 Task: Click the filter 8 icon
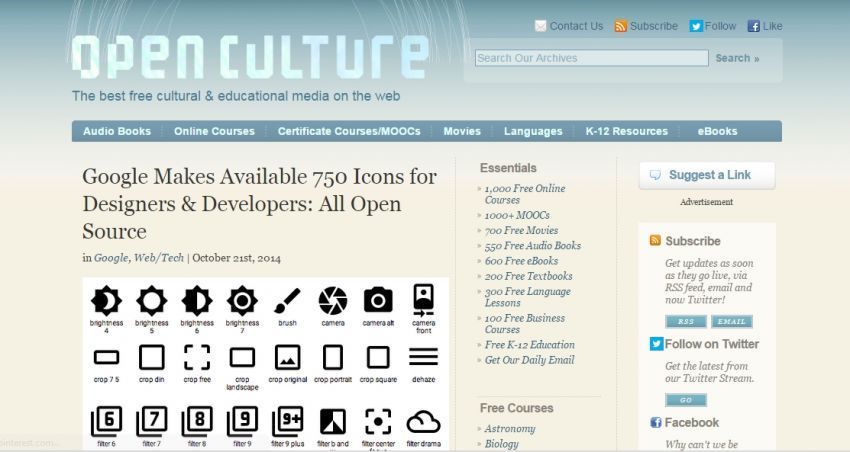(x=197, y=421)
